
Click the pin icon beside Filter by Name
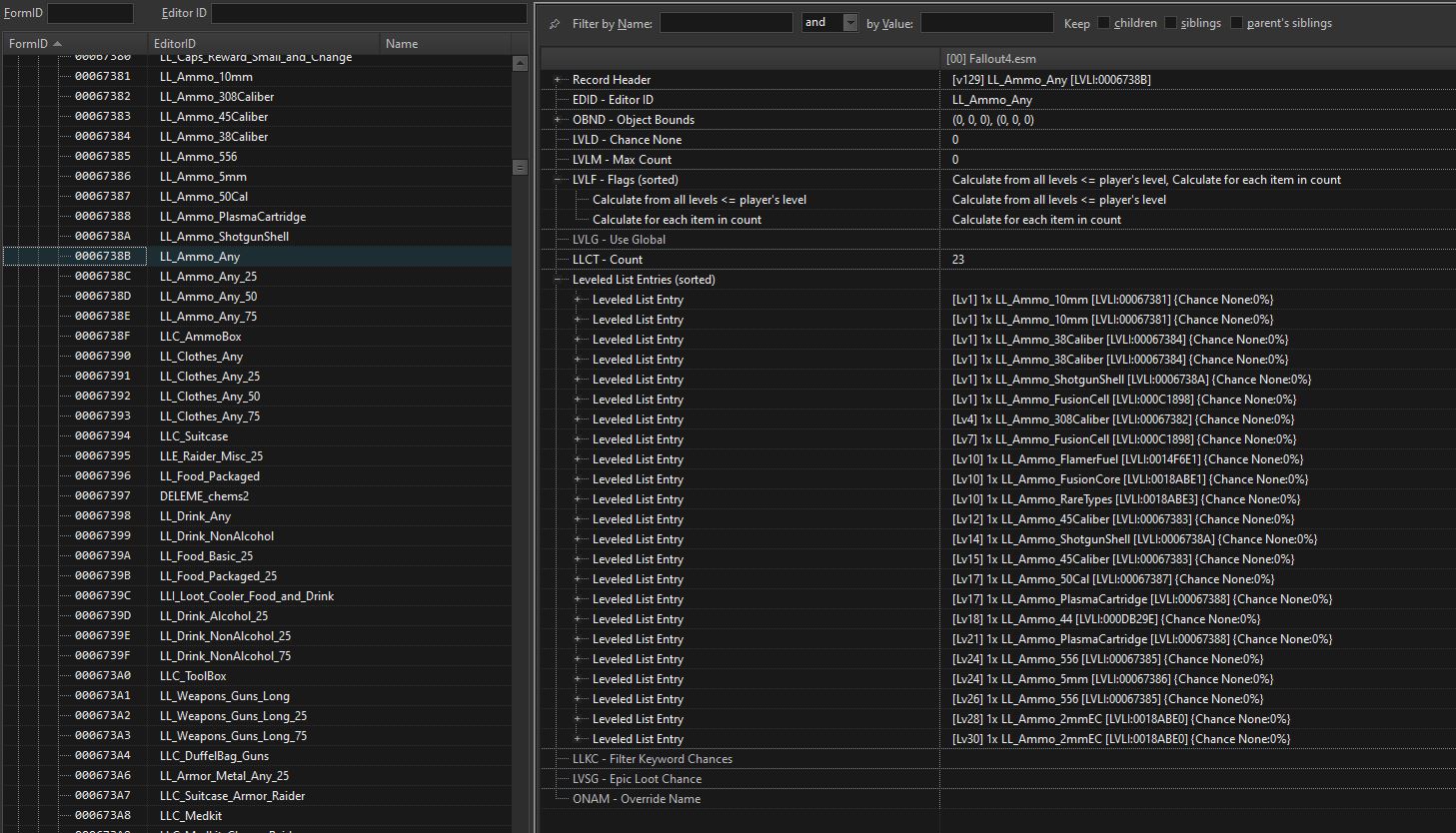[555, 23]
